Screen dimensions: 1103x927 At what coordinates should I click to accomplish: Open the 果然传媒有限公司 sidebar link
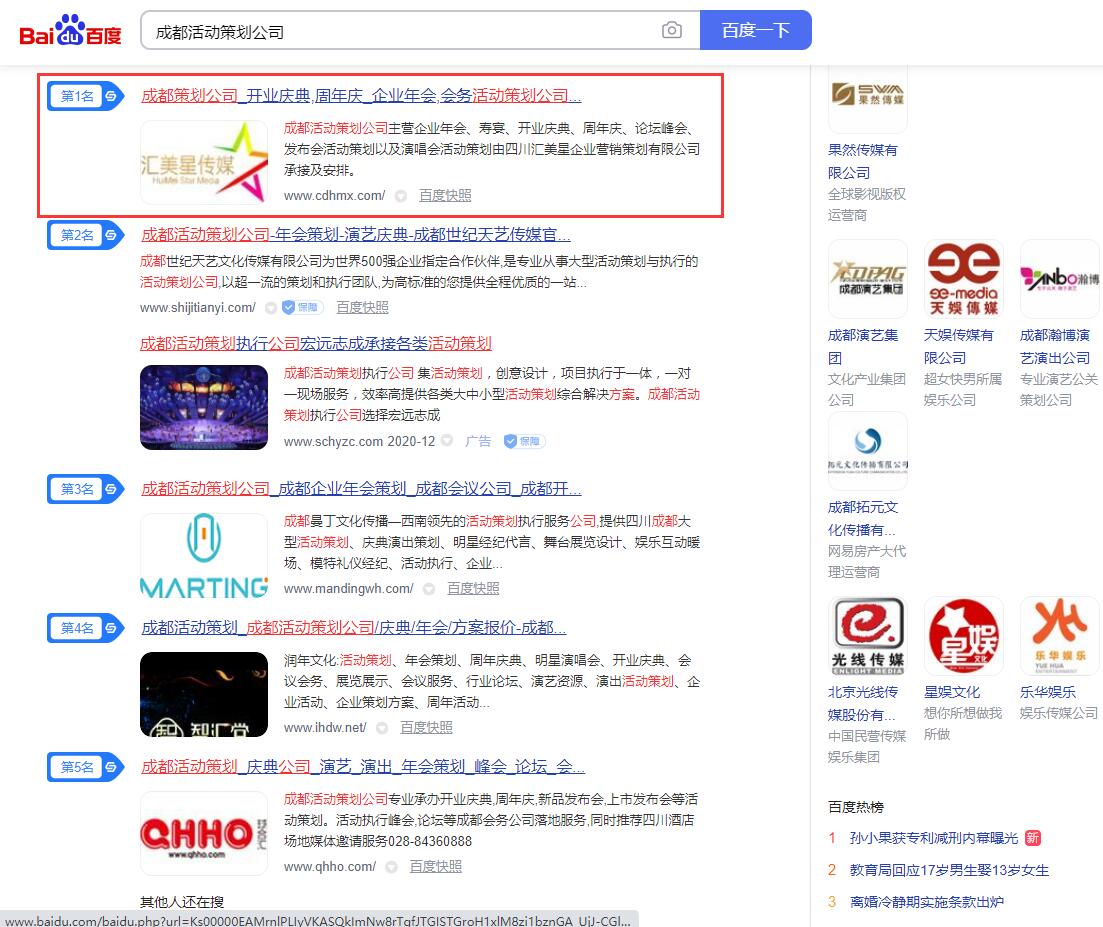tap(862, 161)
